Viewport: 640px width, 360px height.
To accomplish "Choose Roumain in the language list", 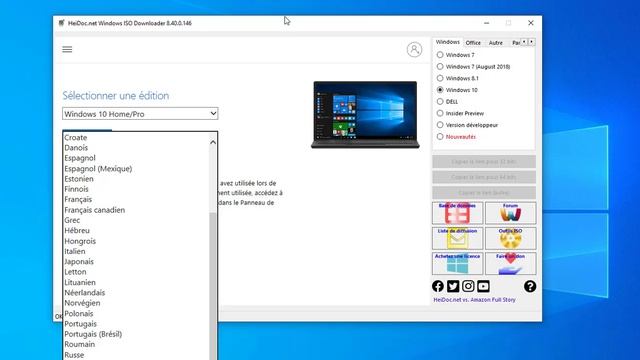I will pyautogui.click(x=136, y=344).
